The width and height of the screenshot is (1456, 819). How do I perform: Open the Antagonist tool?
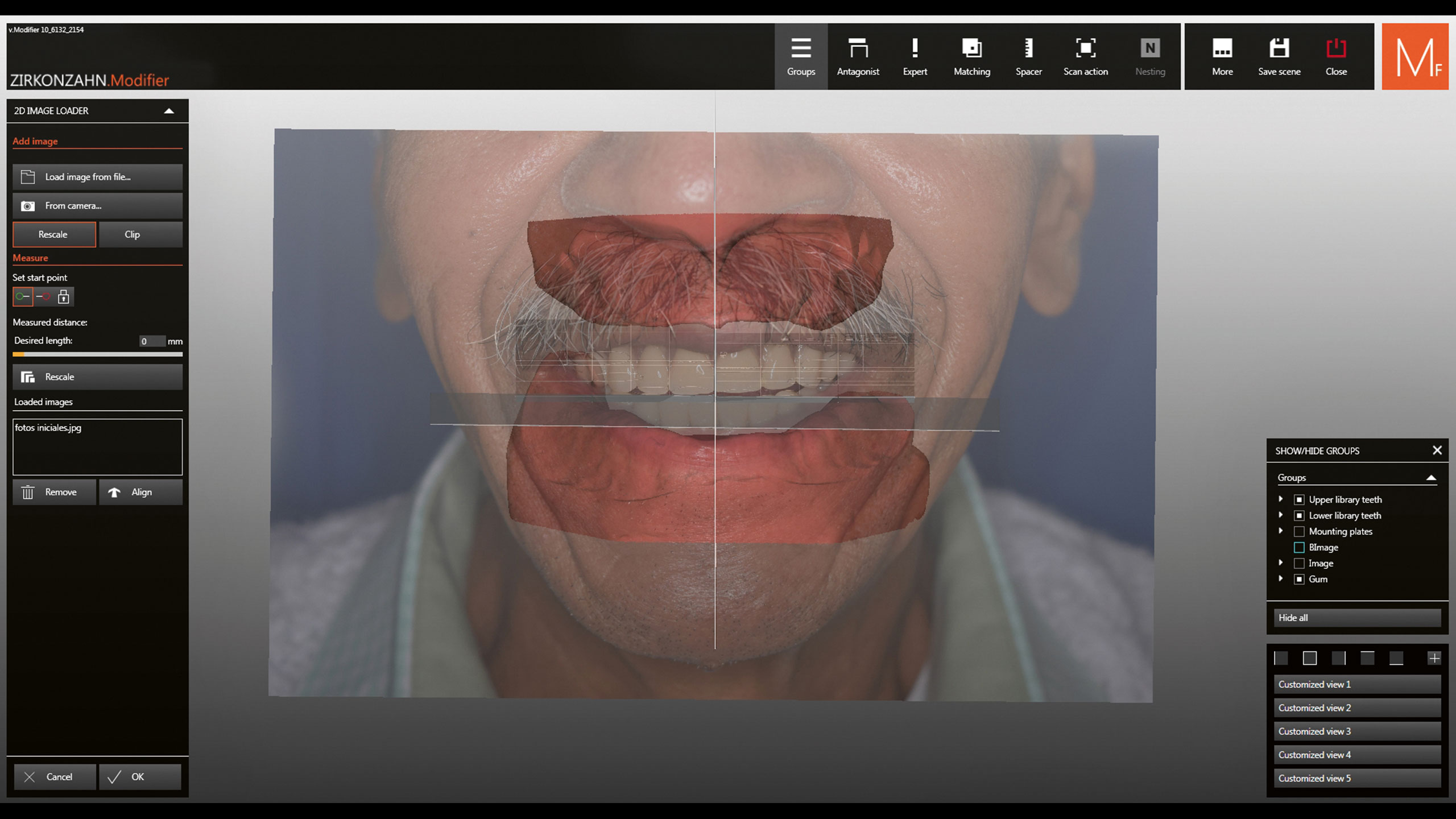tap(858, 56)
